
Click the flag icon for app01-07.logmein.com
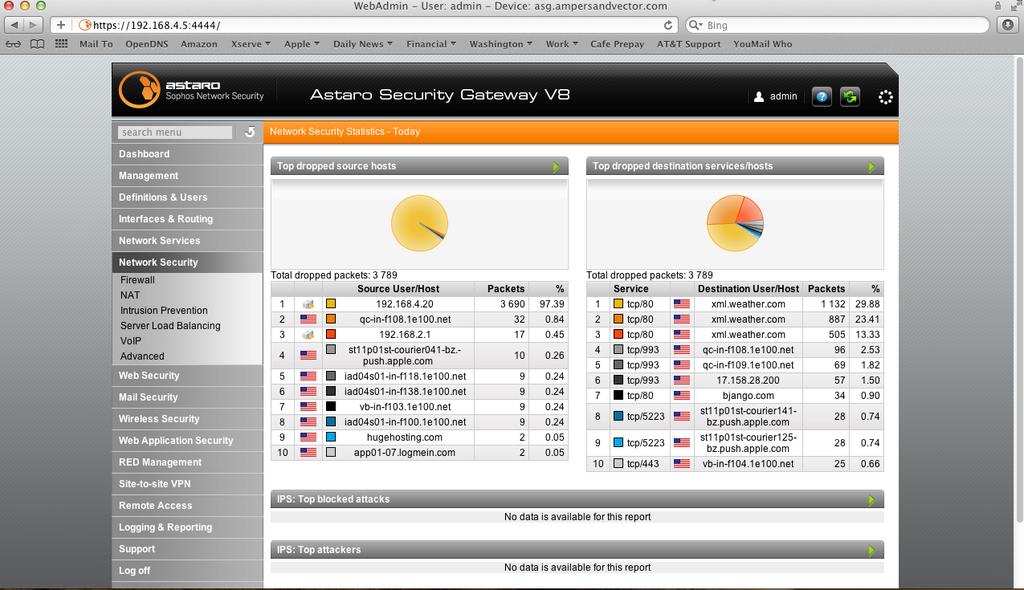(x=308, y=452)
